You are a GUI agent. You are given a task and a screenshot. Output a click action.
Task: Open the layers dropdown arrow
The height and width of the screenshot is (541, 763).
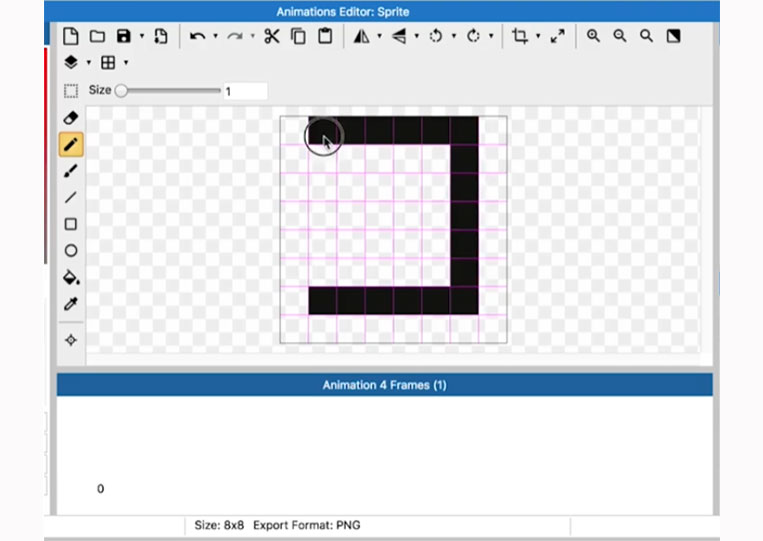click(x=89, y=62)
